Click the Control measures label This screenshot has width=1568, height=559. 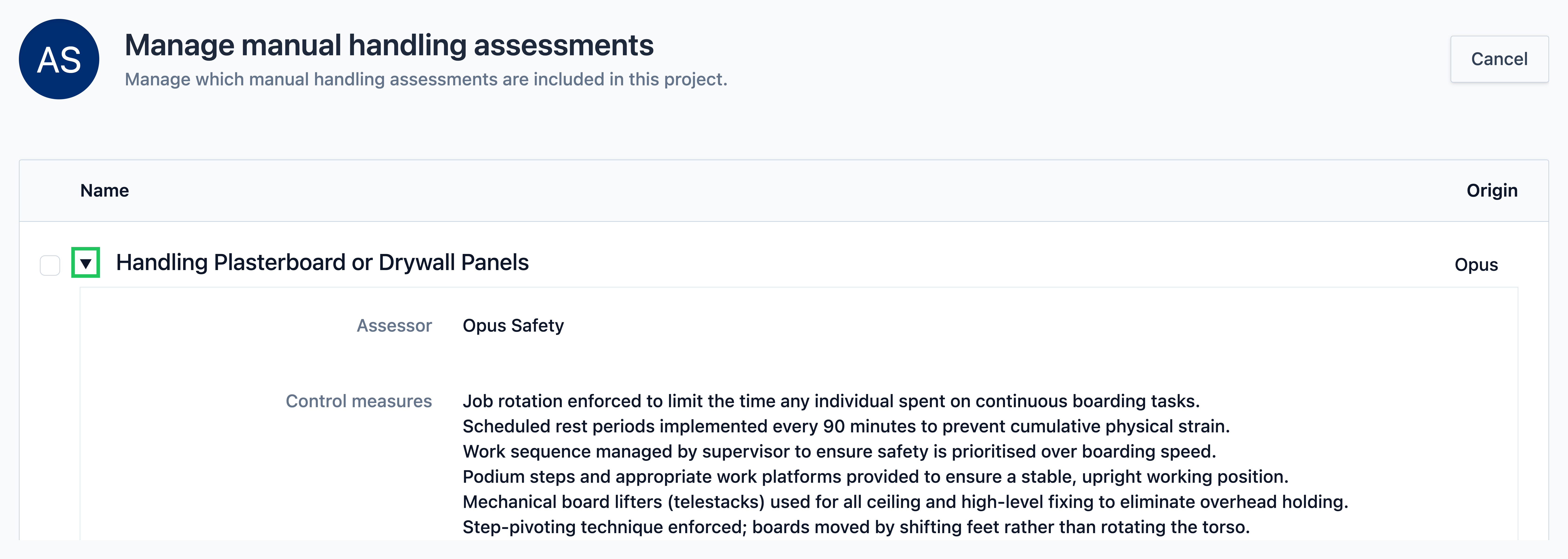pyautogui.click(x=359, y=401)
